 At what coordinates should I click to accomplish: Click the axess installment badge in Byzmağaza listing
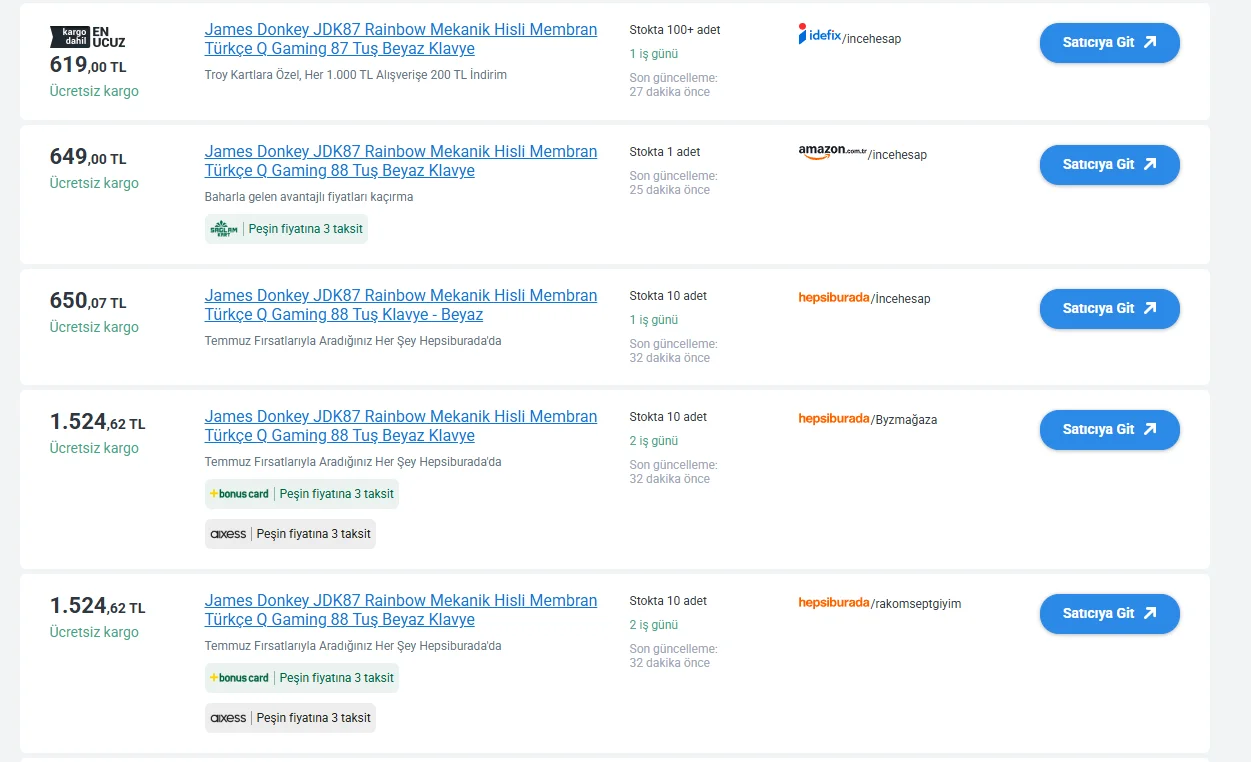click(290, 534)
